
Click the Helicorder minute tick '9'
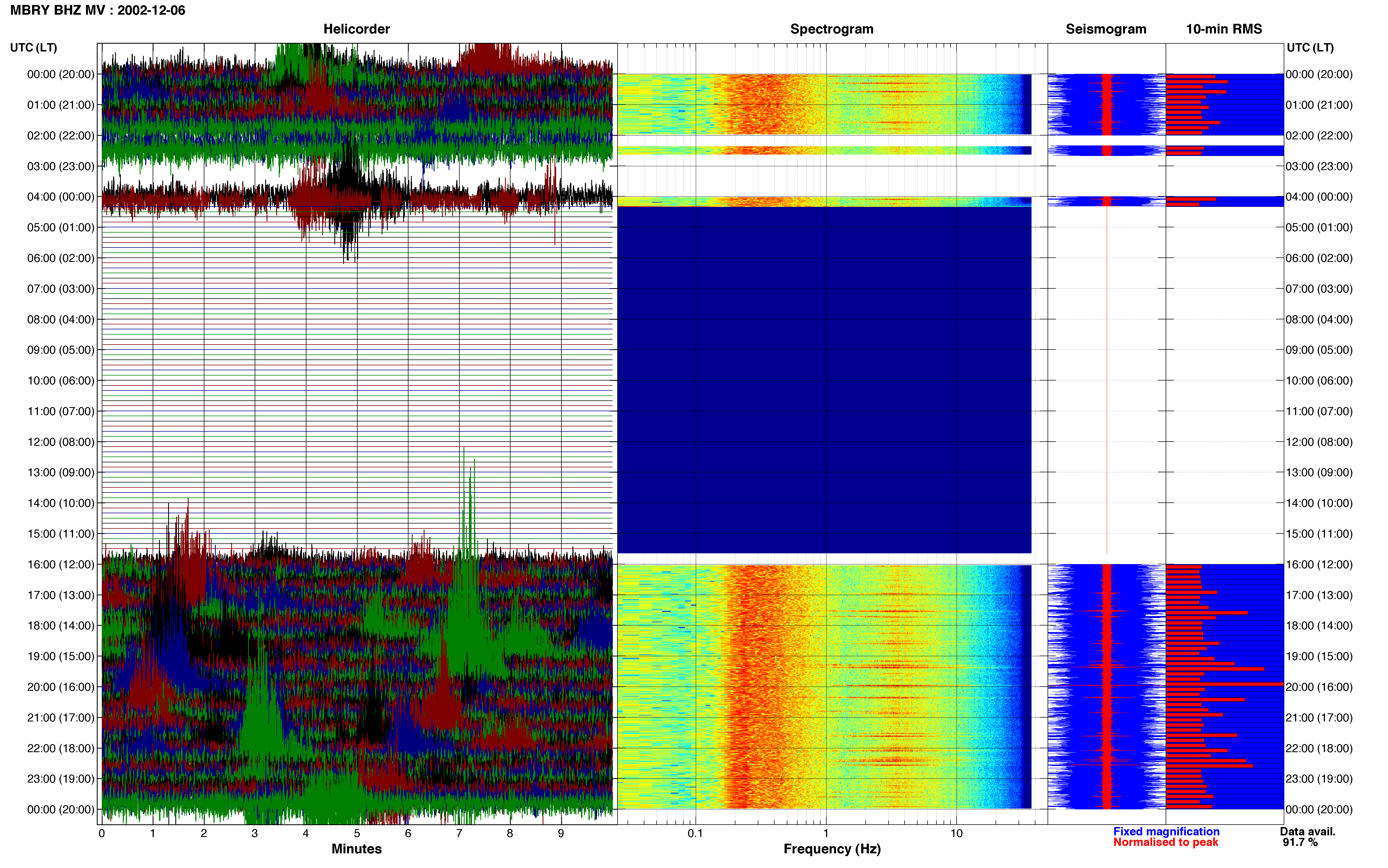pos(561,833)
